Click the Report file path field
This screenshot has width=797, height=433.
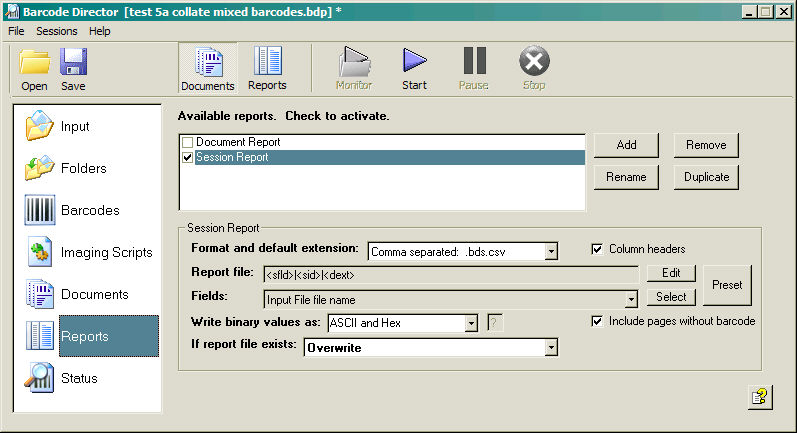(450, 274)
